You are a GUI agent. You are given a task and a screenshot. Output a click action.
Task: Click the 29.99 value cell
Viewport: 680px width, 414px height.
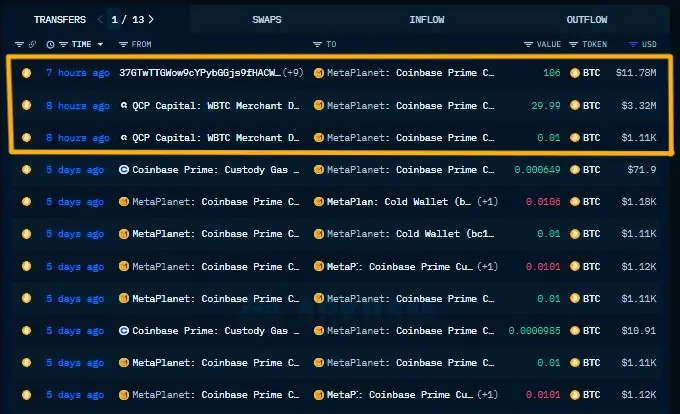pyautogui.click(x=546, y=106)
